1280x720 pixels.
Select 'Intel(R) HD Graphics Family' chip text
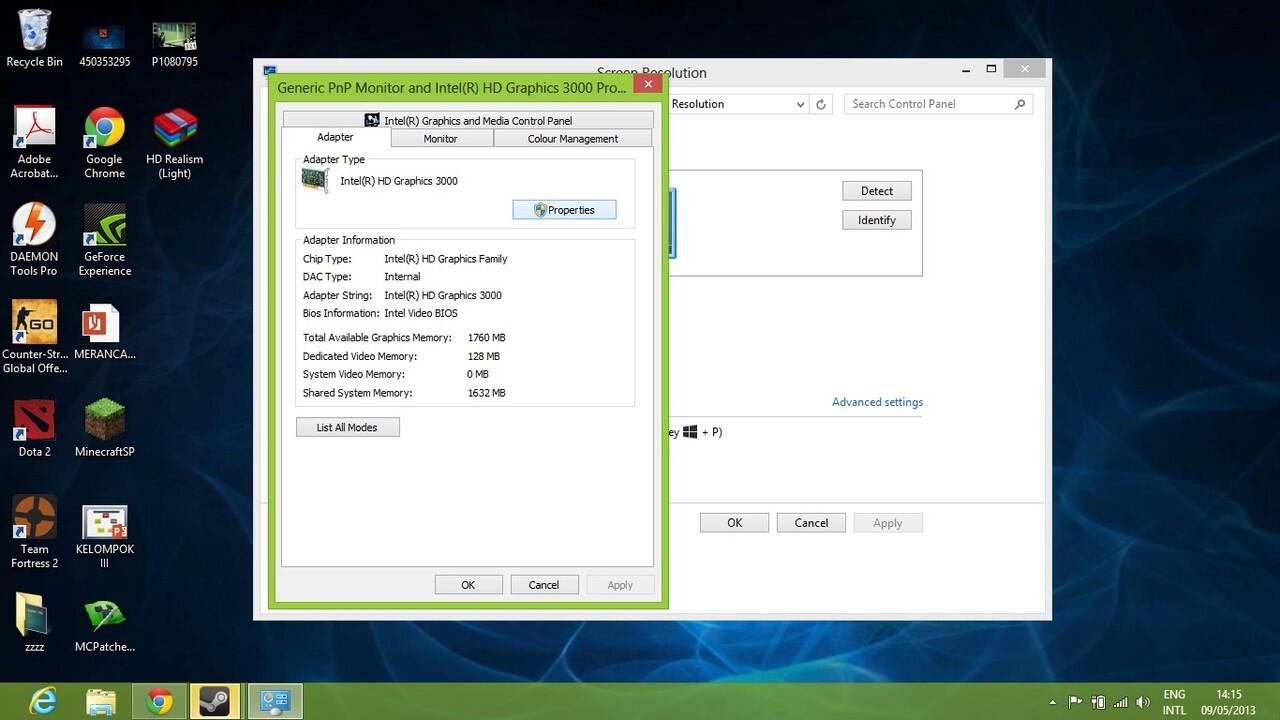tap(445, 259)
